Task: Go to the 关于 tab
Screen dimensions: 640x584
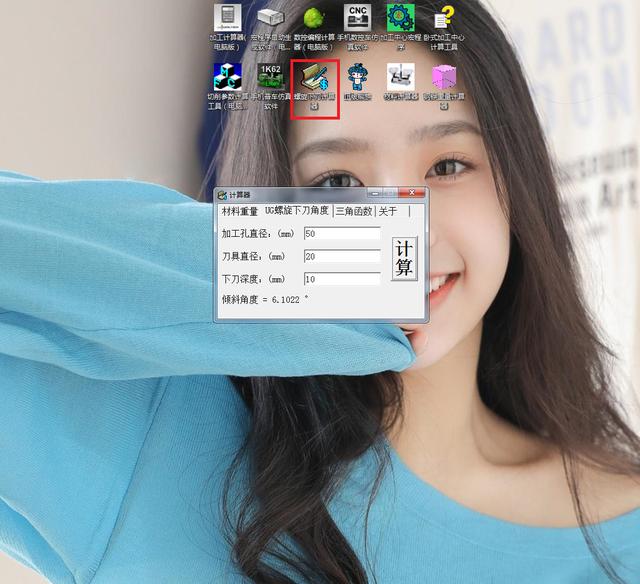Action: [388, 211]
